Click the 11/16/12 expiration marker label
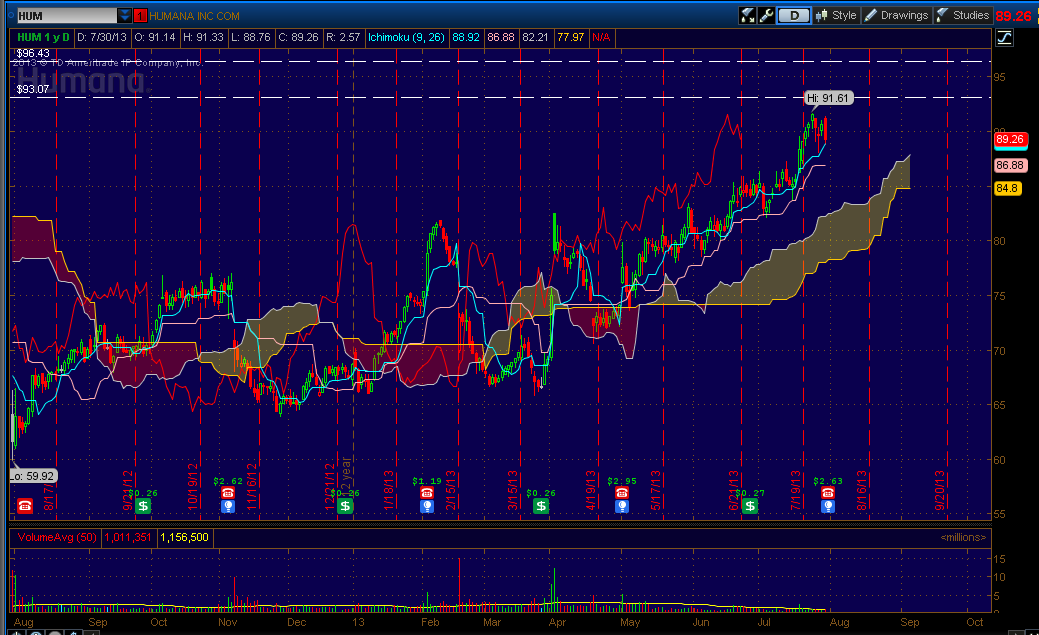 252,485
